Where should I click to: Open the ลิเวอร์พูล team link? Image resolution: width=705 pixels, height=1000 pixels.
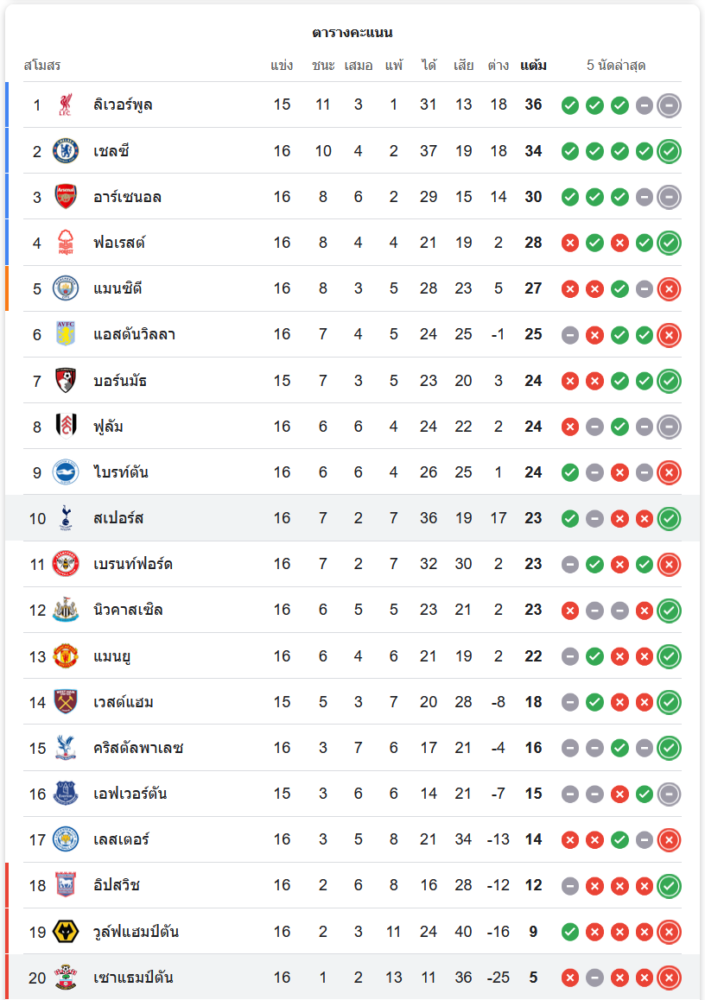(123, 105)
